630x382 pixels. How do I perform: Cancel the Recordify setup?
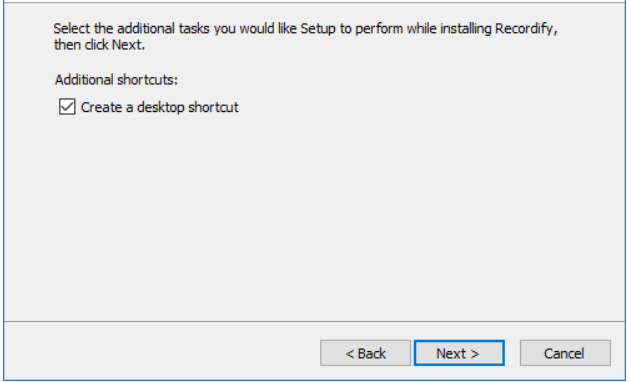pyautogui.click(x=565, y=353)
